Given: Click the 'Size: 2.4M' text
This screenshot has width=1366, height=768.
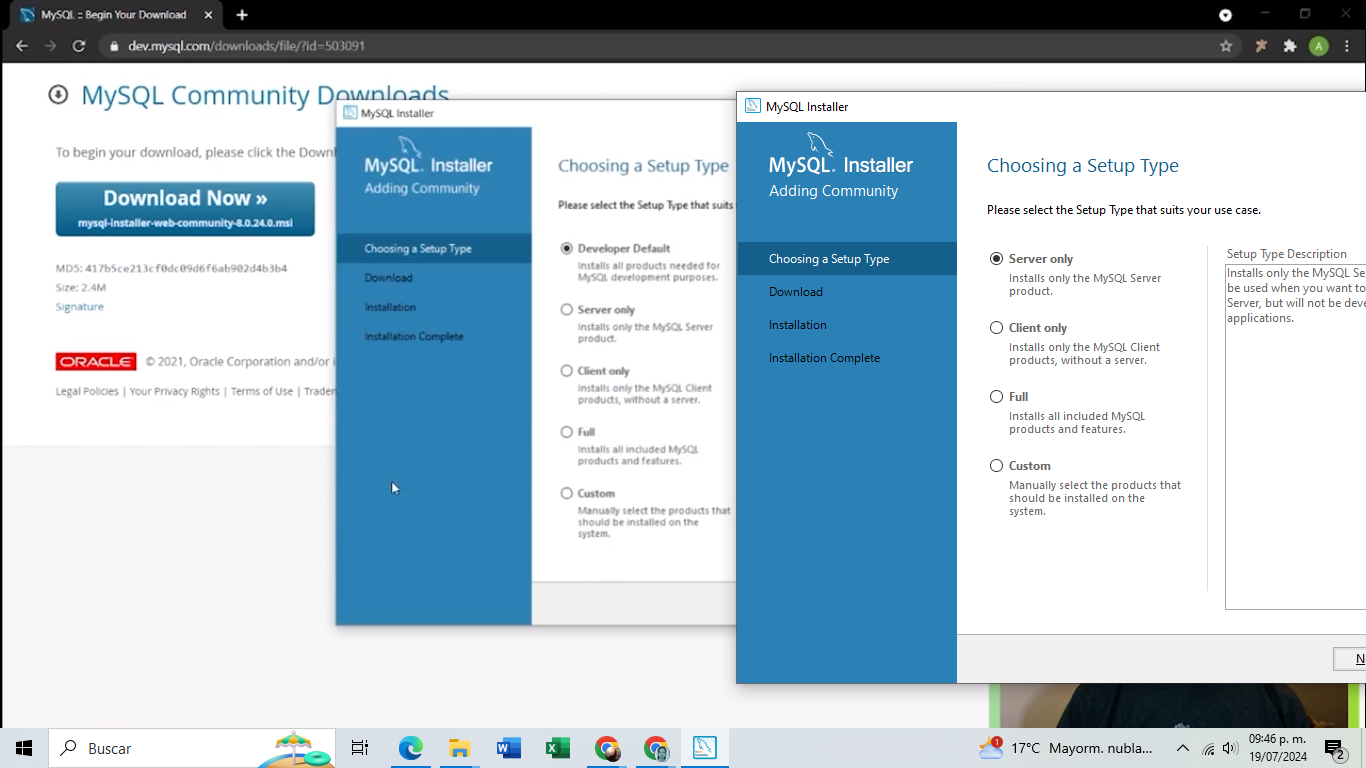Looking at the screenshot, I should 81,287.
